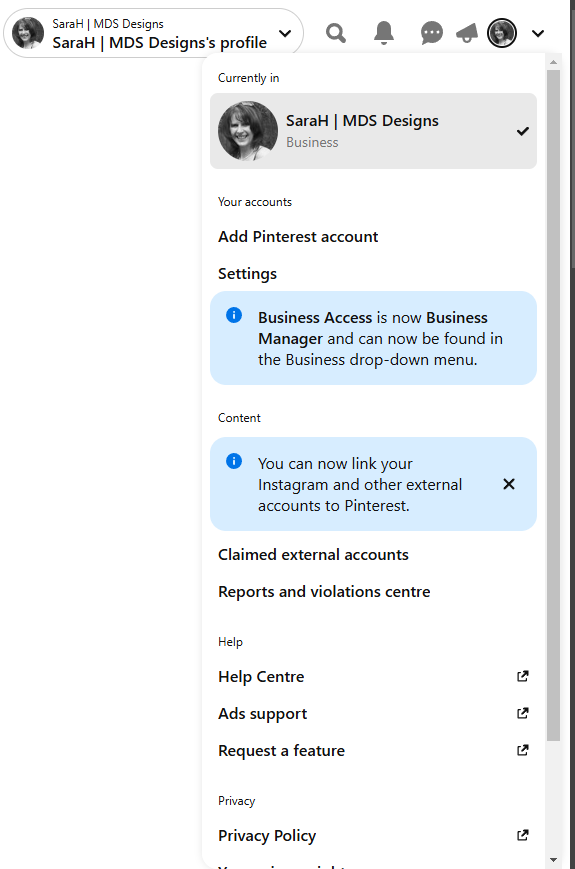Click external link icon beside Help Centre

tap(522, 676)
